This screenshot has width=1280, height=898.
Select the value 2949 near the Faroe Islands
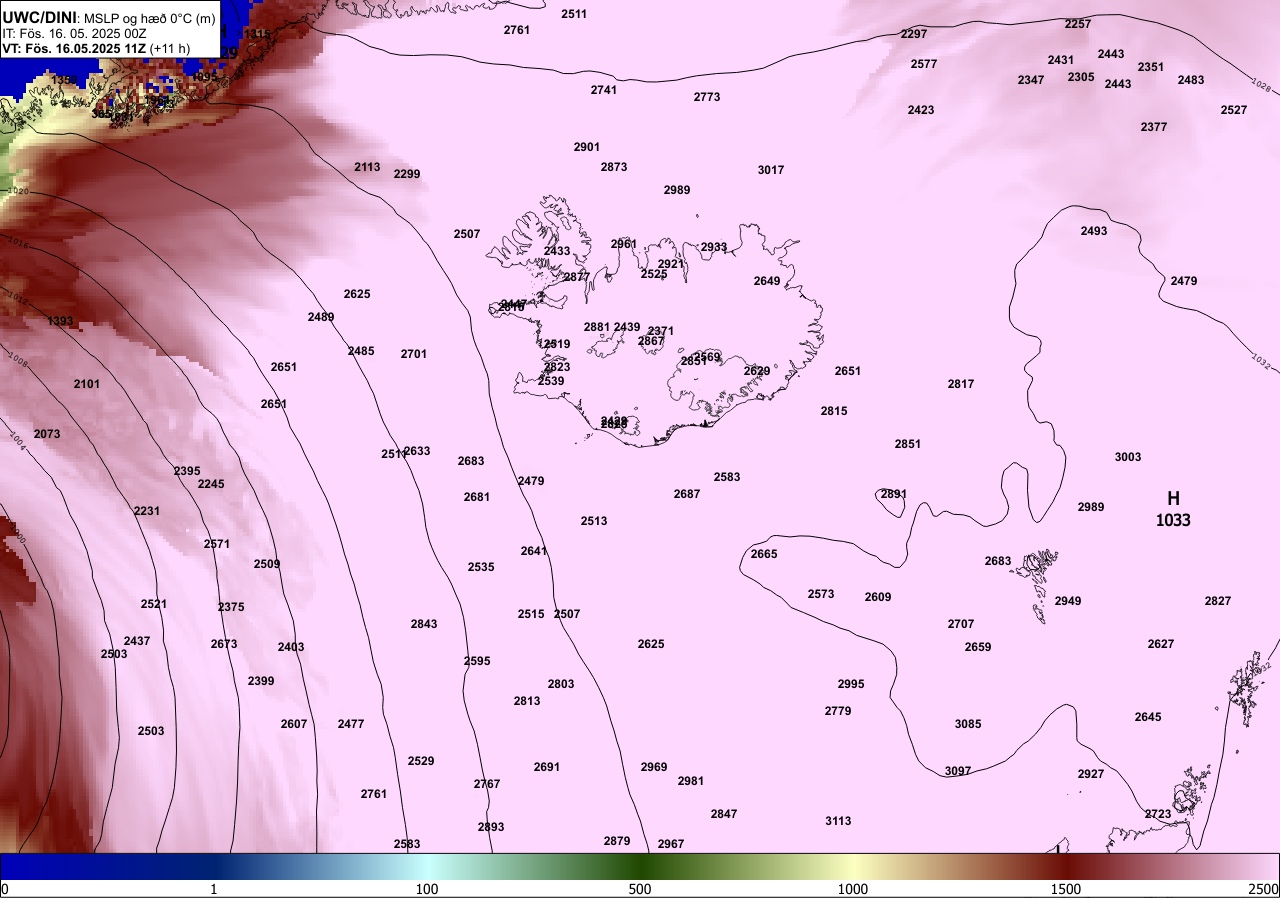point(1068,601)
